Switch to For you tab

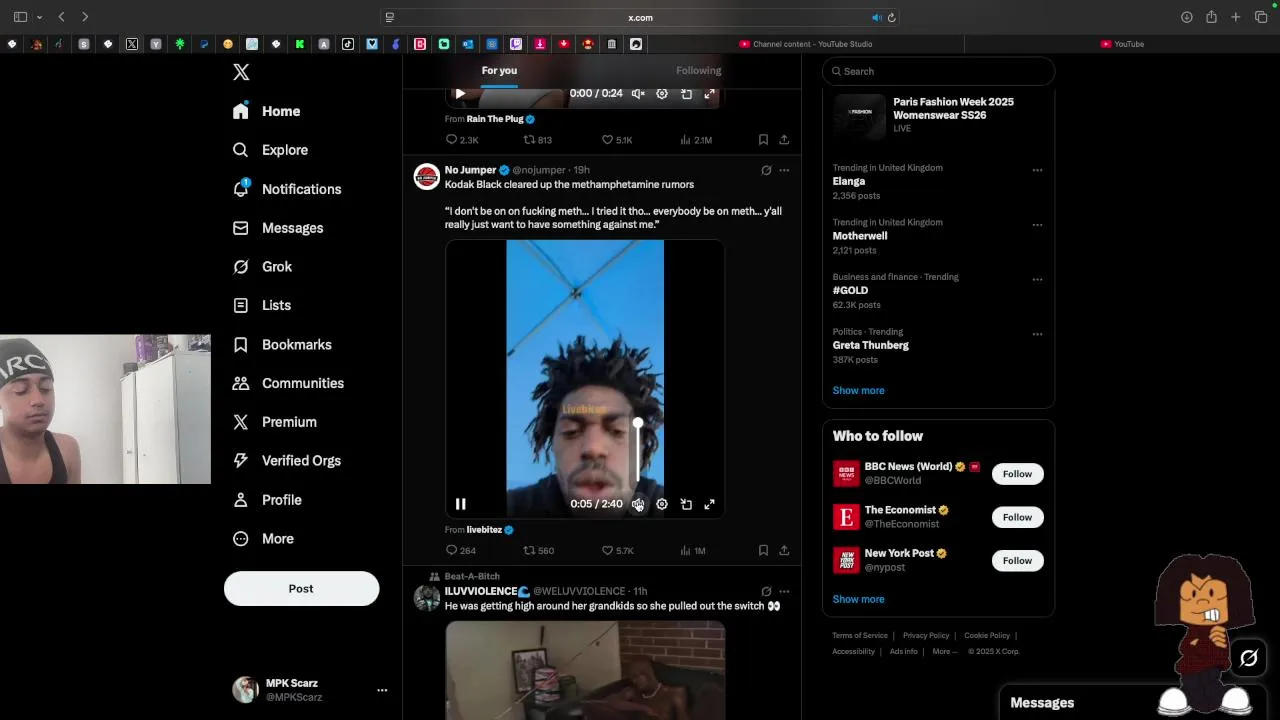click(x=499, y=70)
